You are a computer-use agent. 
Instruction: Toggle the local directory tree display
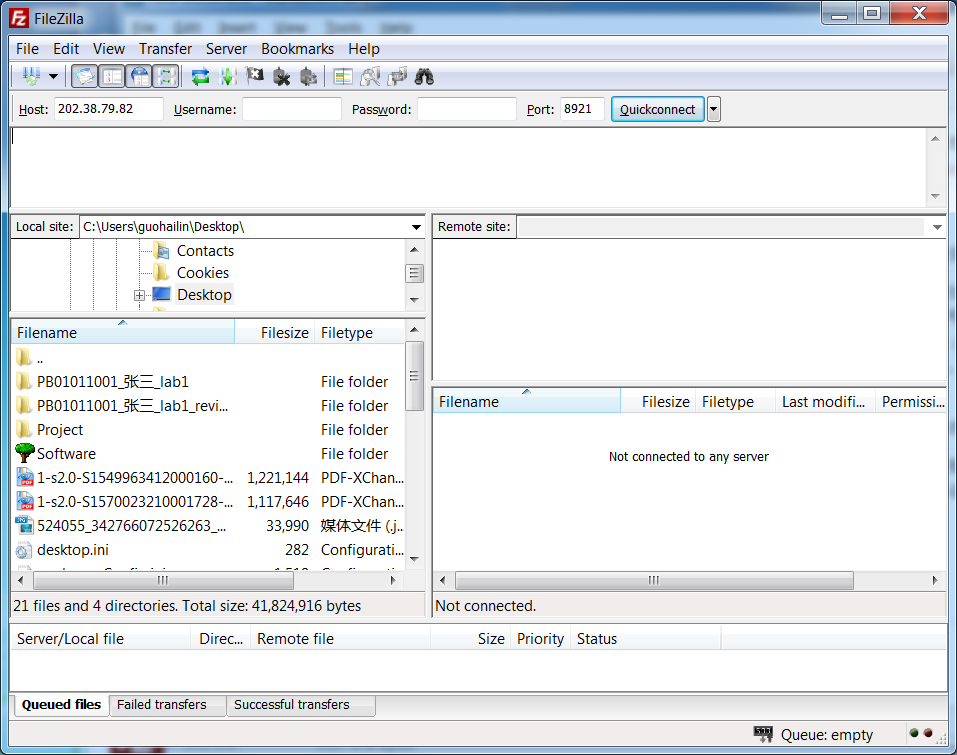click(x=112, y=76)
